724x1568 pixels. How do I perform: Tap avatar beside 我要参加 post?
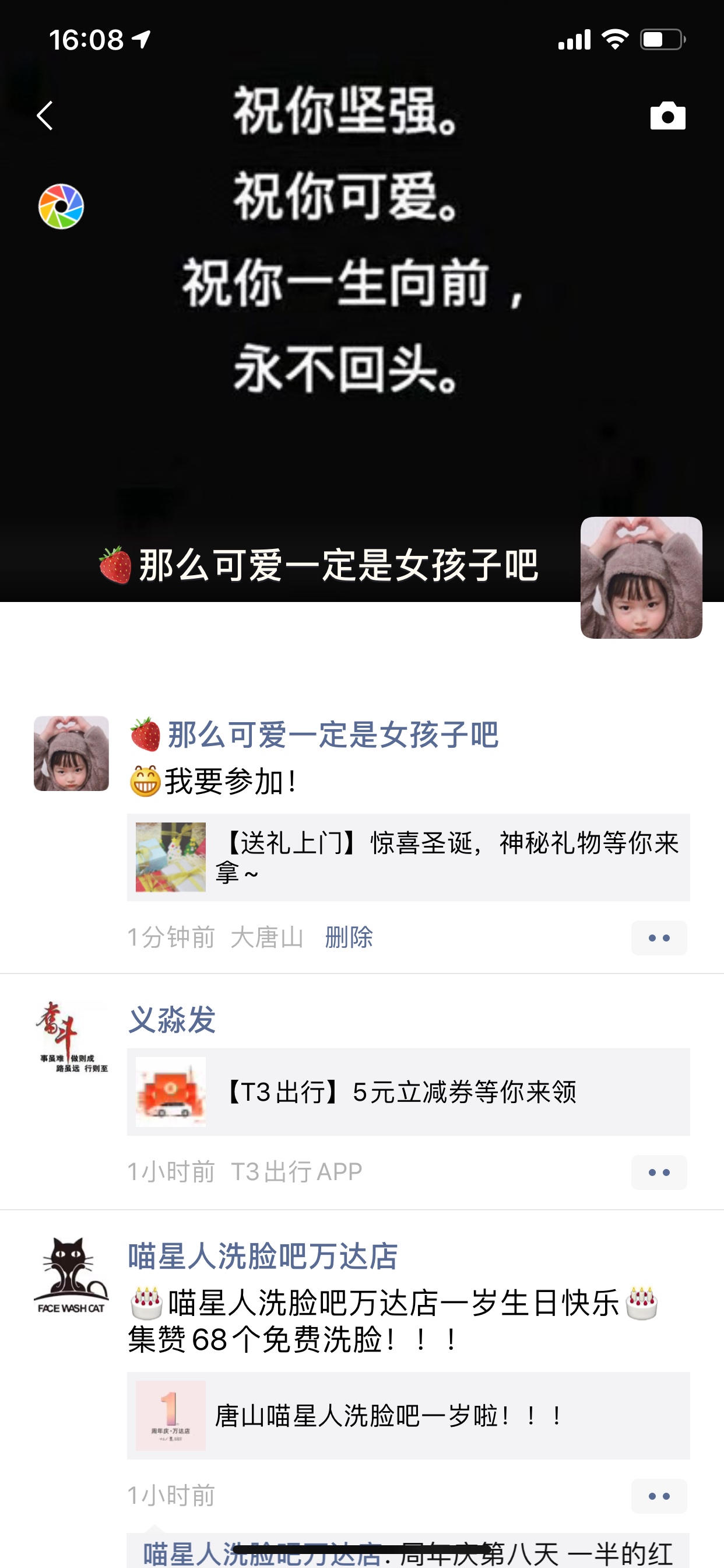[71, 754]
